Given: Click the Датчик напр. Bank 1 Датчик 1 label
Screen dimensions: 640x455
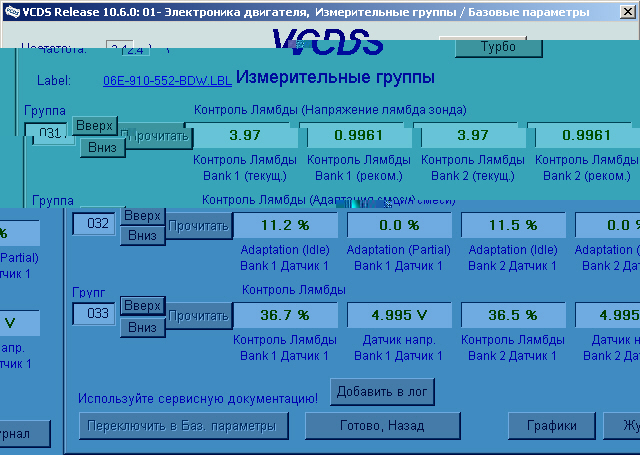Looking at the screenshot, I should [398, 348].
